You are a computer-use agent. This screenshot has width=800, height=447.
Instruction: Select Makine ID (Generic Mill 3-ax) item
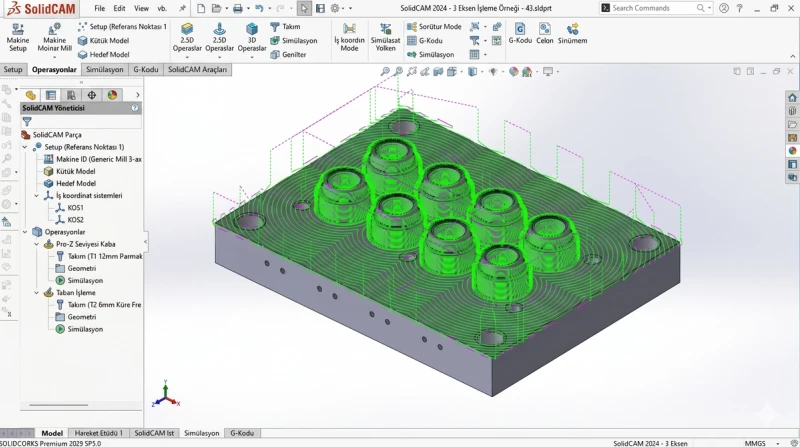(x=93, y=159)
